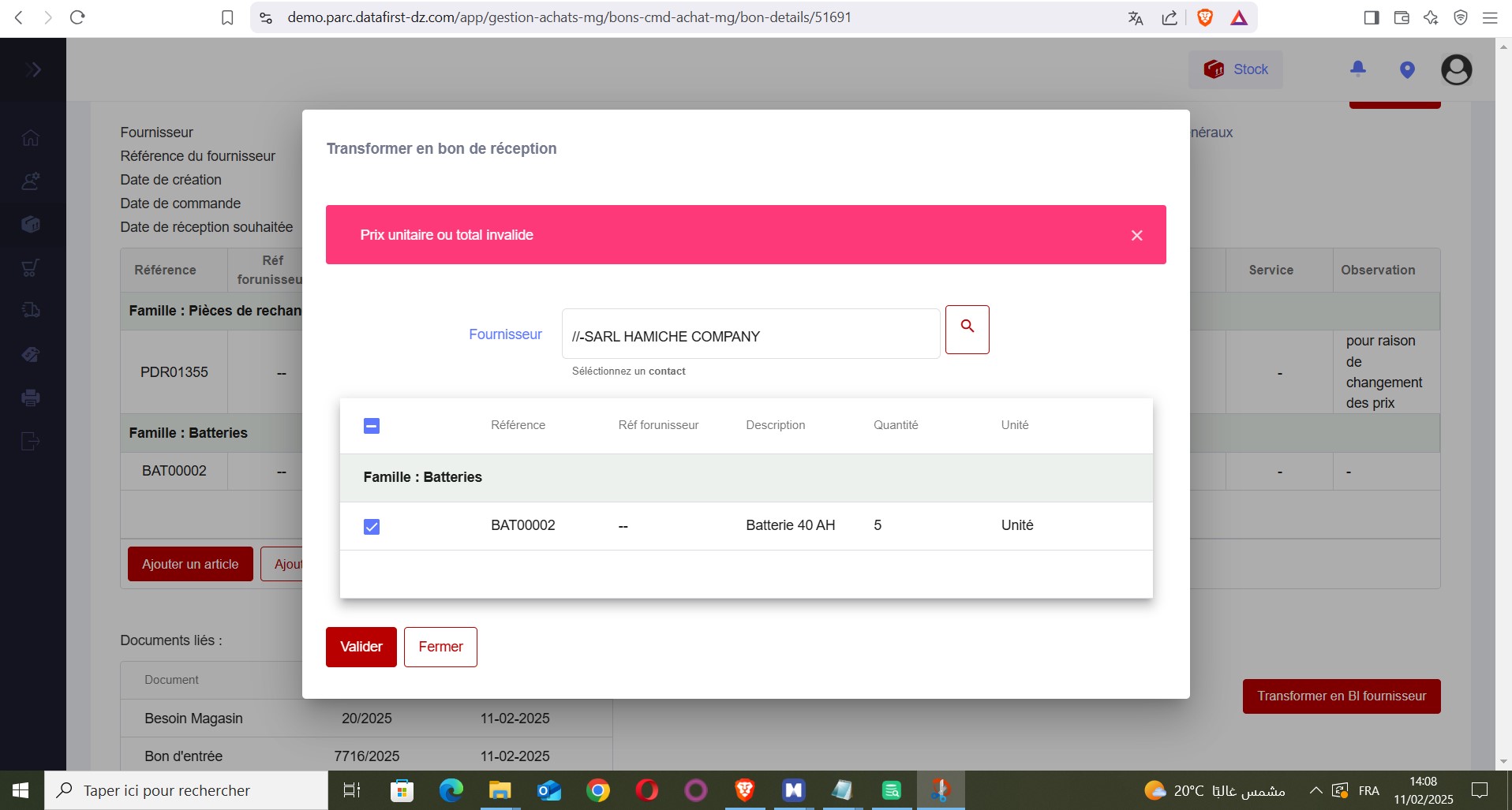Open the notifications bell icon
The height and width of the screenshot is (810, 1512).
click(1357, 69)
